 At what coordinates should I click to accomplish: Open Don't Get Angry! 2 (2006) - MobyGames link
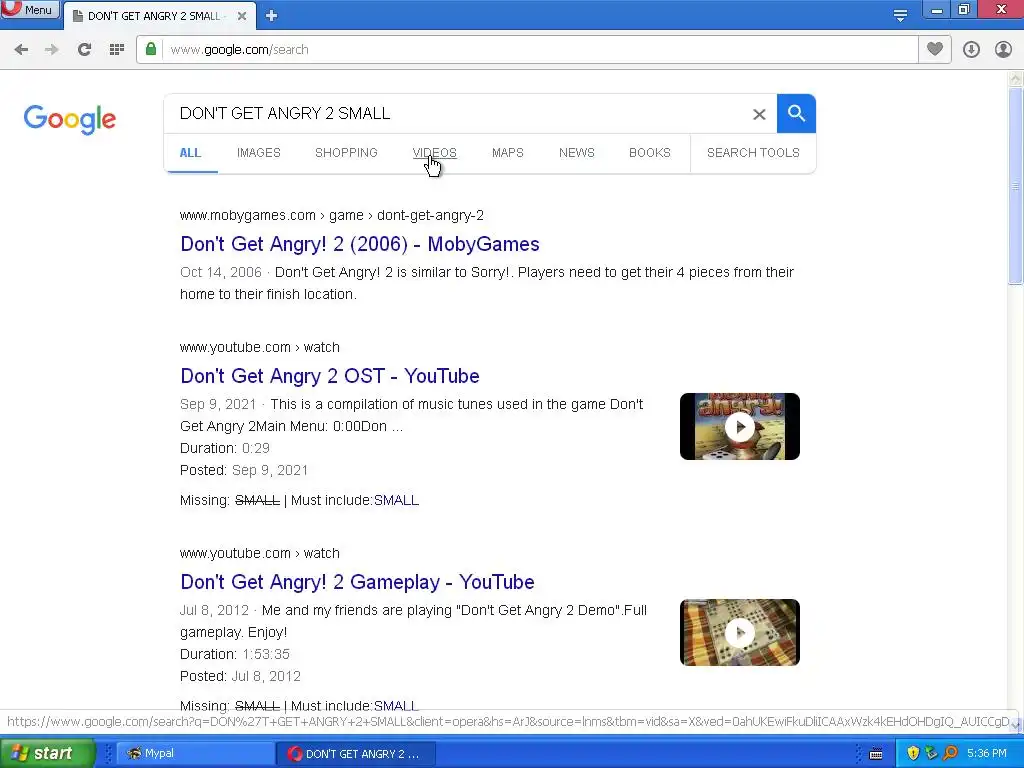360,244
